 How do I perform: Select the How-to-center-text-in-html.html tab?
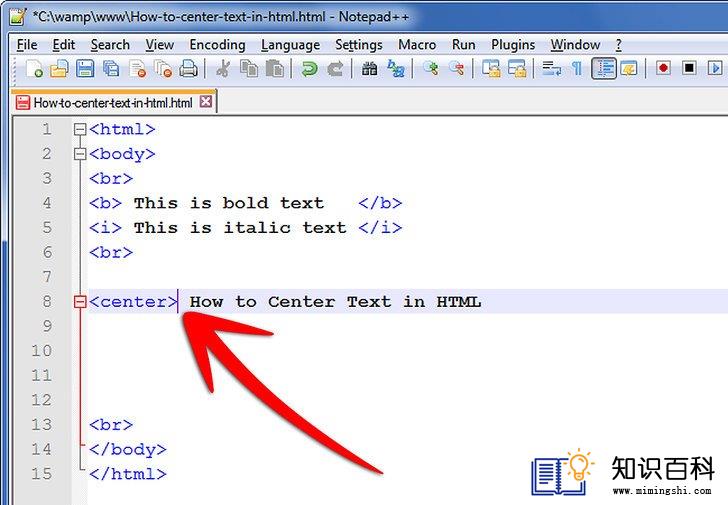click(113, 103)
